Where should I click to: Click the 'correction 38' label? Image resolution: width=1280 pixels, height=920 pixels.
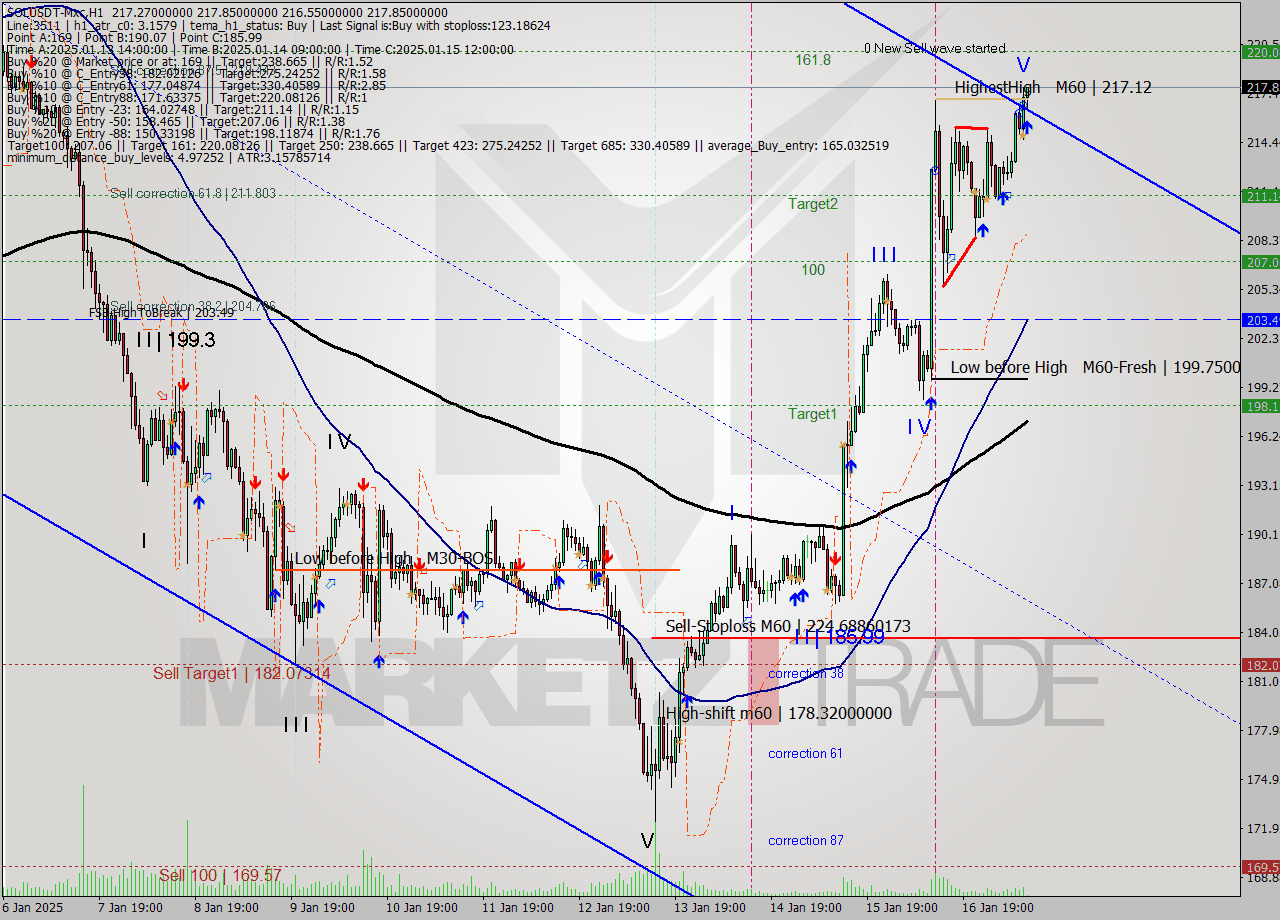[806, 674]
